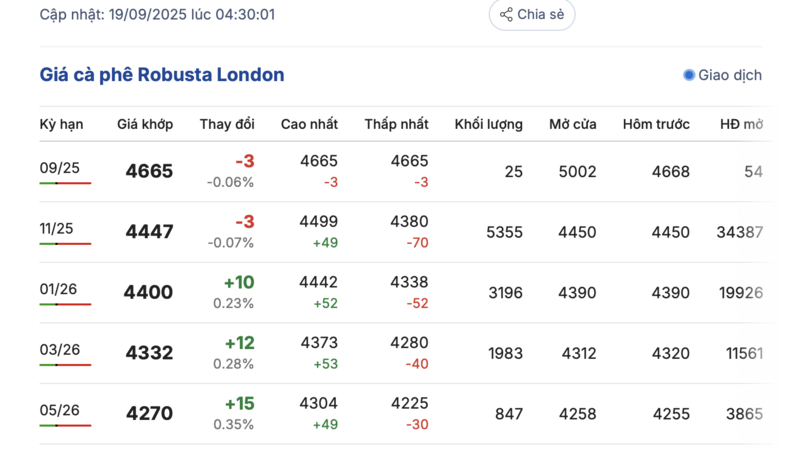Click the blue Giao dịch status dot
The image size is (800, 461).
pyautogui.click(x=689, y=75)
